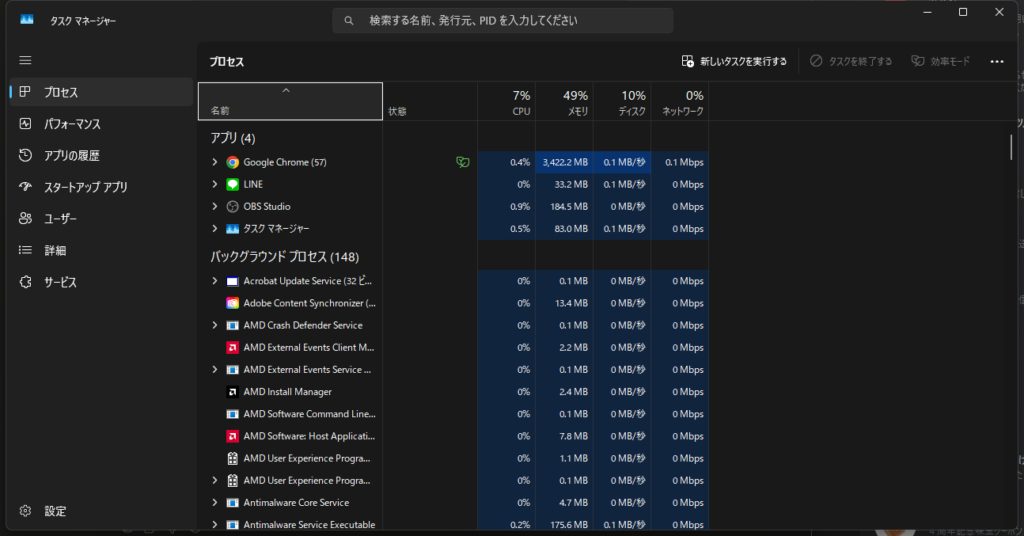
Task: Click the efficiency mode leaf icon for Chrome
Action: [x=462, y=162]
